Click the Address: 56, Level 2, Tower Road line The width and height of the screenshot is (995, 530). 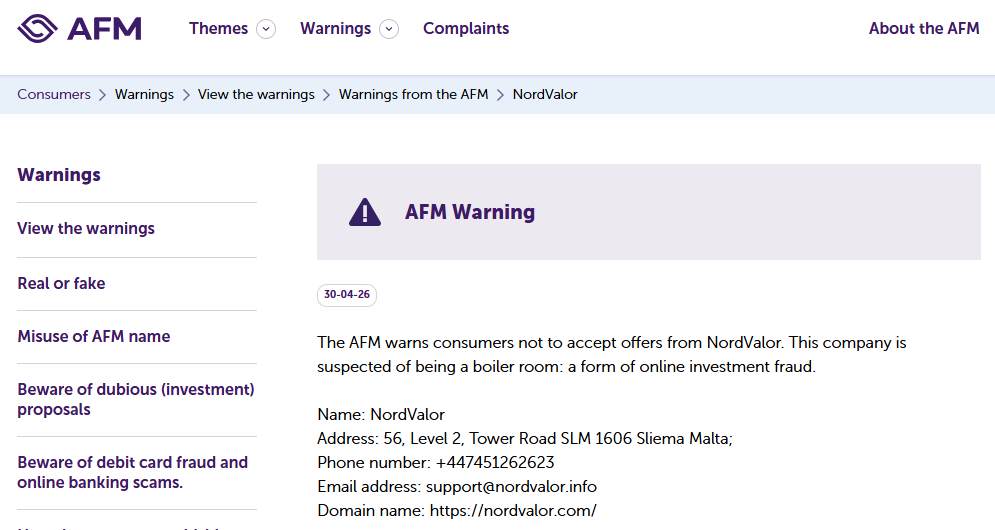[x=525, y=439]
